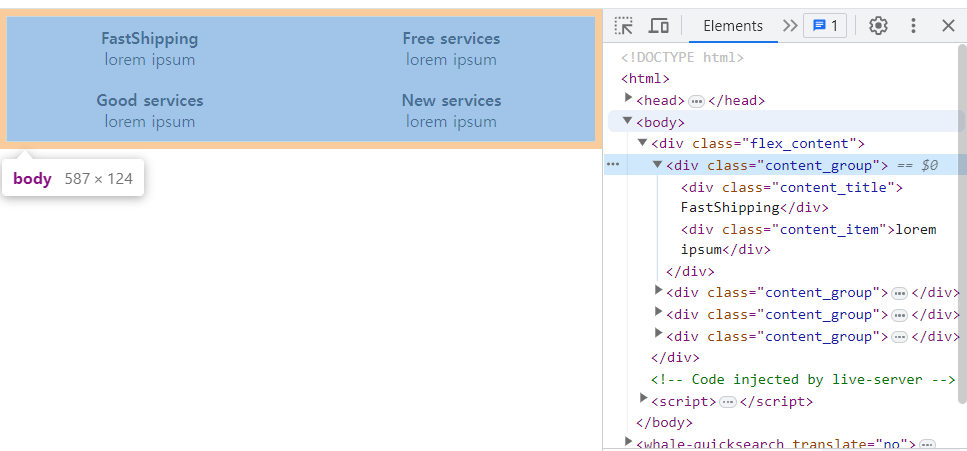Select the closing body tag
This screenshot has width=967, height=451.
pyautogui.click(x=664, y=423)
